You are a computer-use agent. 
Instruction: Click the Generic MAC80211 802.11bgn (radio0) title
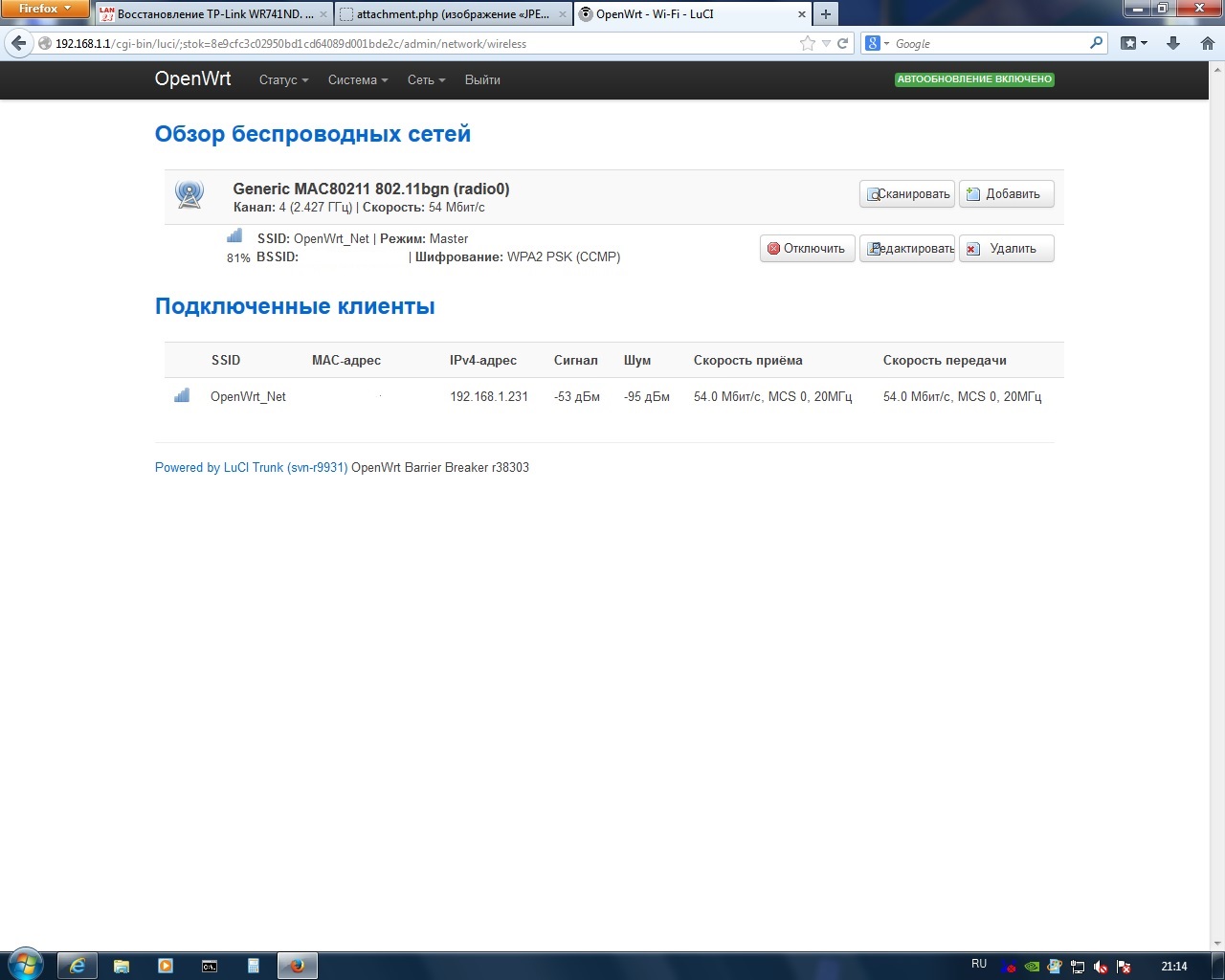[371, 189]
